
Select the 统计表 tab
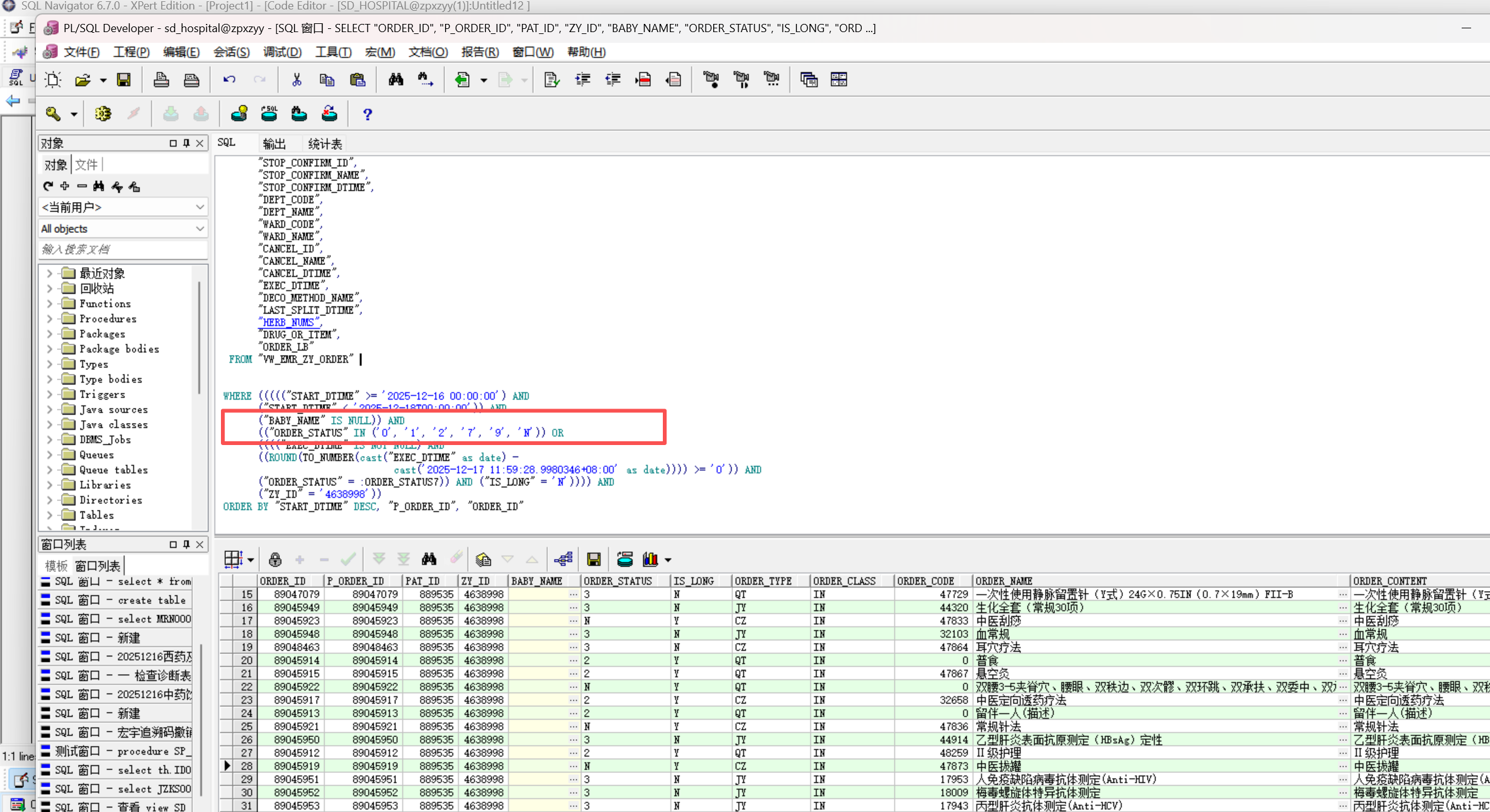(x=325, y=144)
